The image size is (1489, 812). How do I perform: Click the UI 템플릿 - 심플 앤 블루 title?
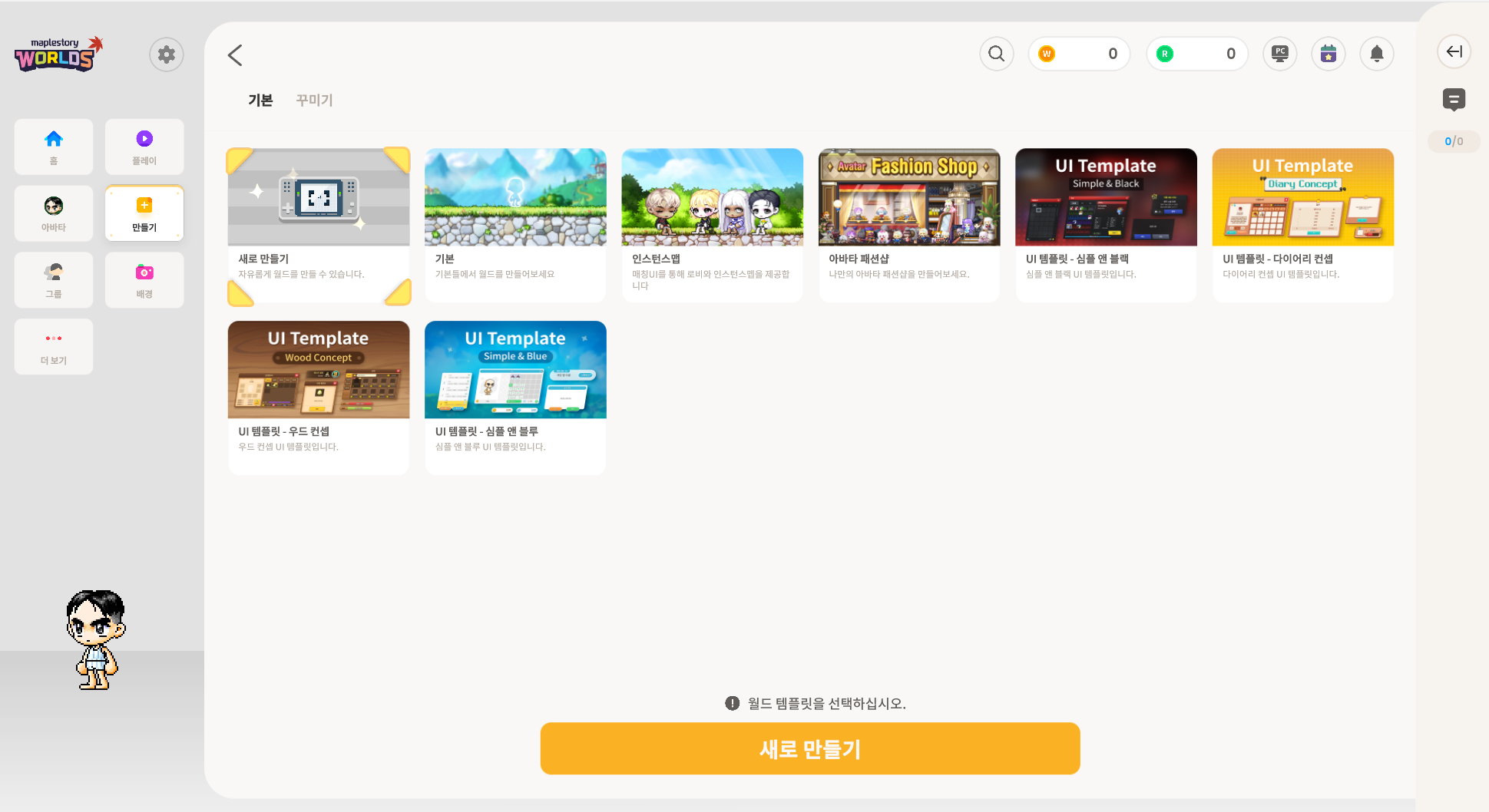[x=486, y=431]
